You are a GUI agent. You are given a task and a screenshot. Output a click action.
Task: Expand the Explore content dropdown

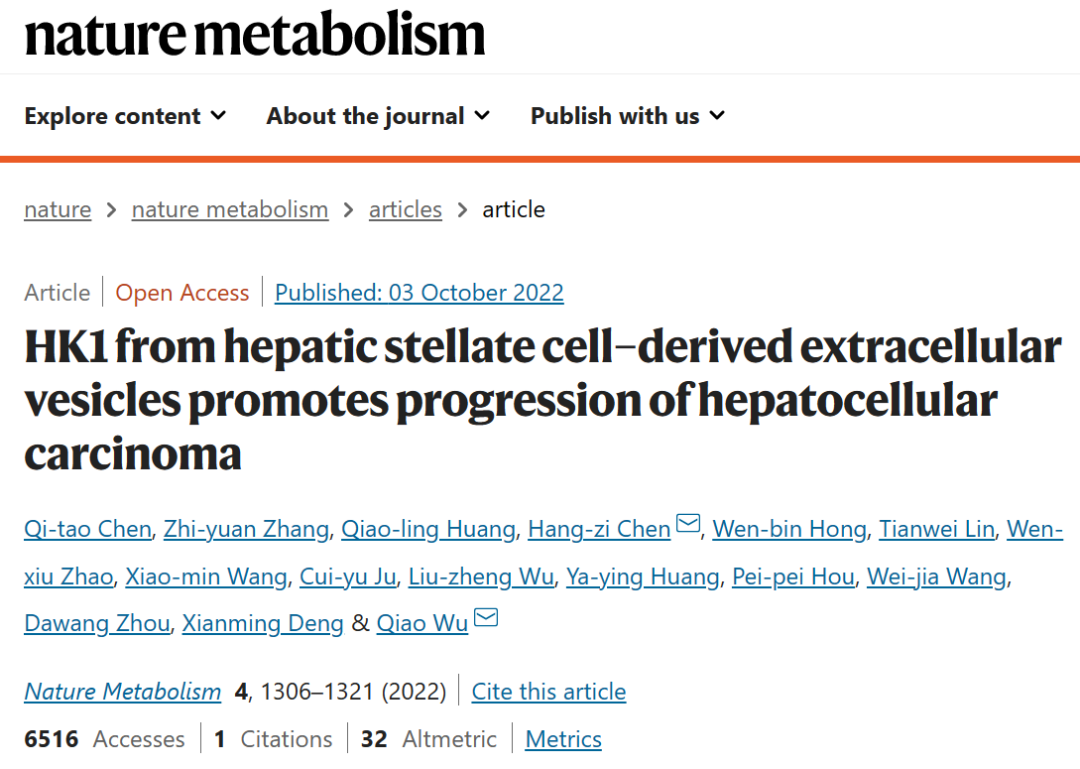click(x=125, y=116)
